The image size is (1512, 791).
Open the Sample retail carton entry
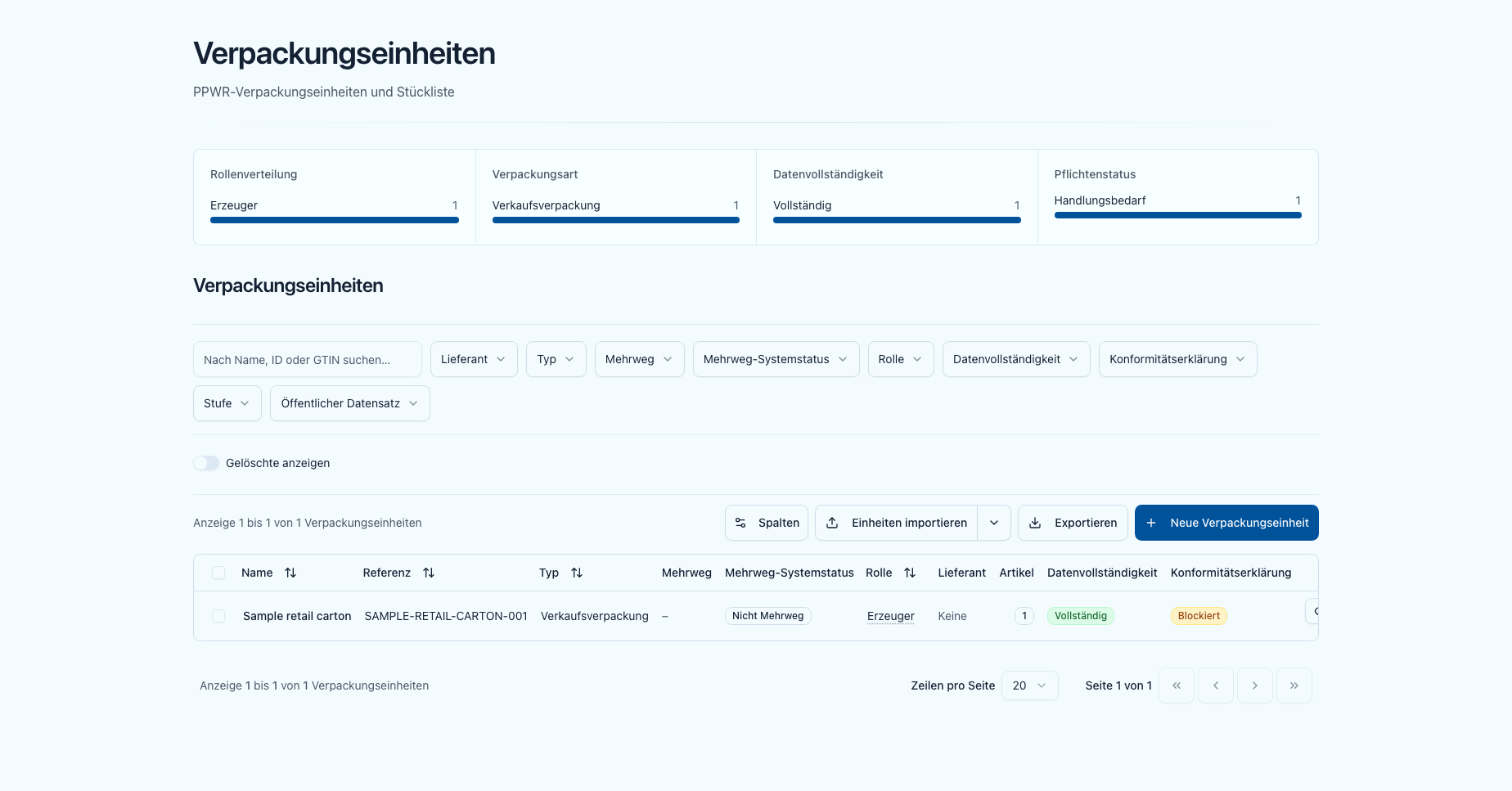point(297,616)
